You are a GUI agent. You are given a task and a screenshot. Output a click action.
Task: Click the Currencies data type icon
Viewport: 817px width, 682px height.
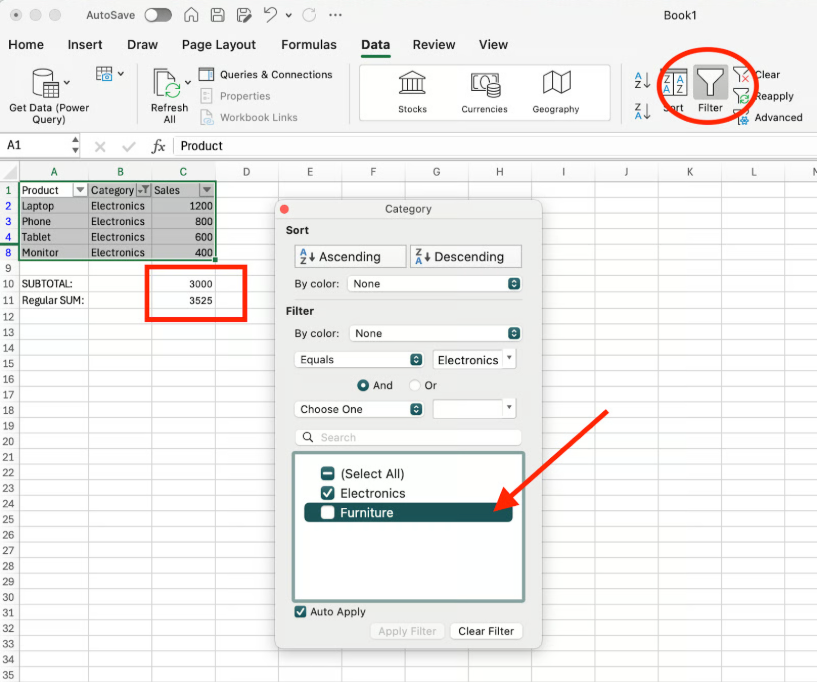coord(484,85)
